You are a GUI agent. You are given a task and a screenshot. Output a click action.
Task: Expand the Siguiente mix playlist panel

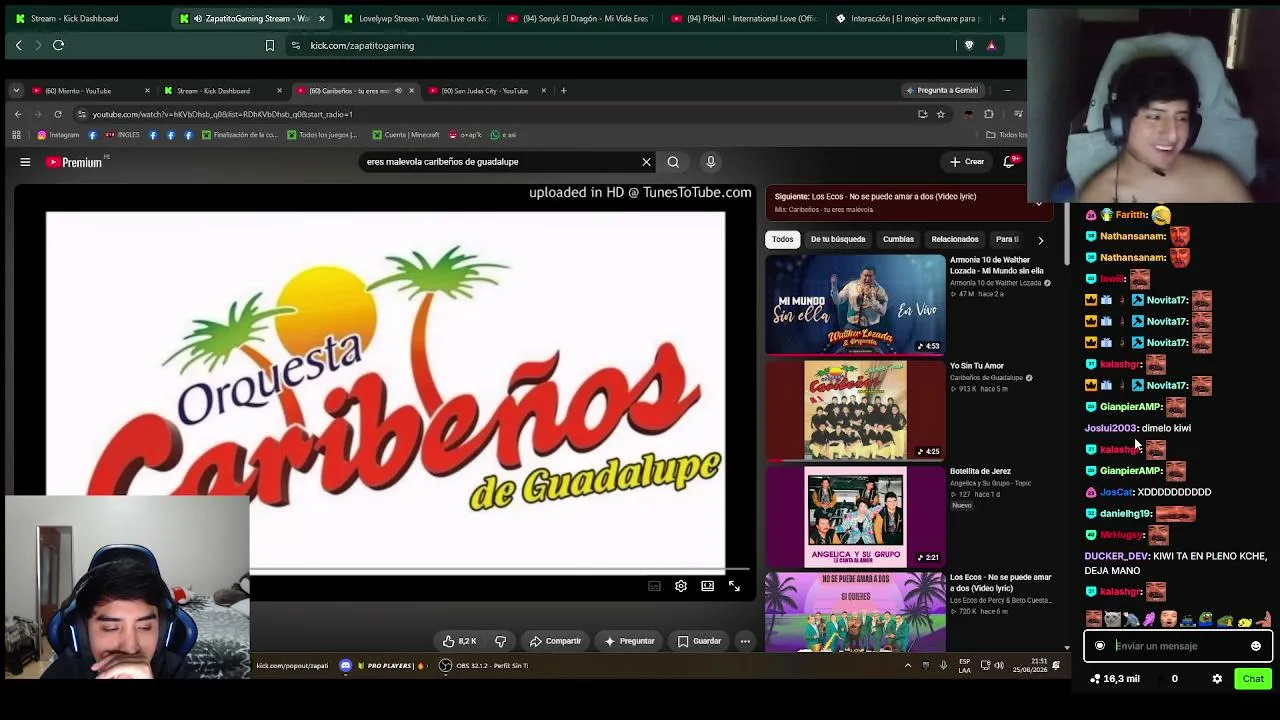tap(1039, 203)
